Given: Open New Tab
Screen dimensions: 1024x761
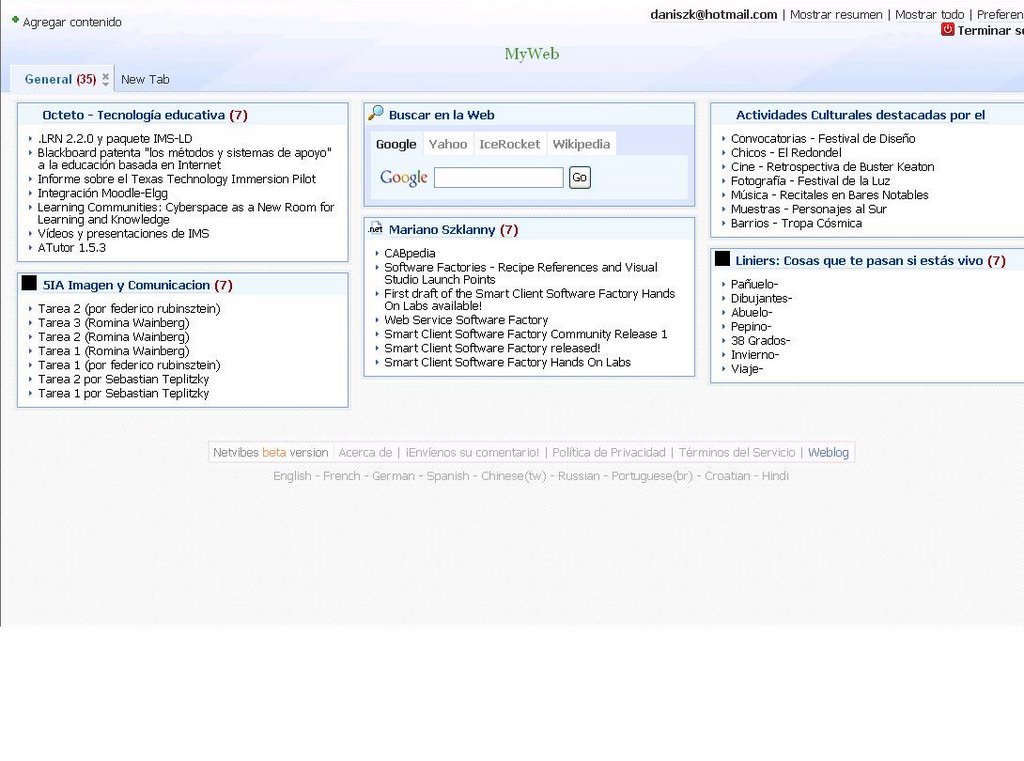Looking at the screenshot, I should (145, 79).
